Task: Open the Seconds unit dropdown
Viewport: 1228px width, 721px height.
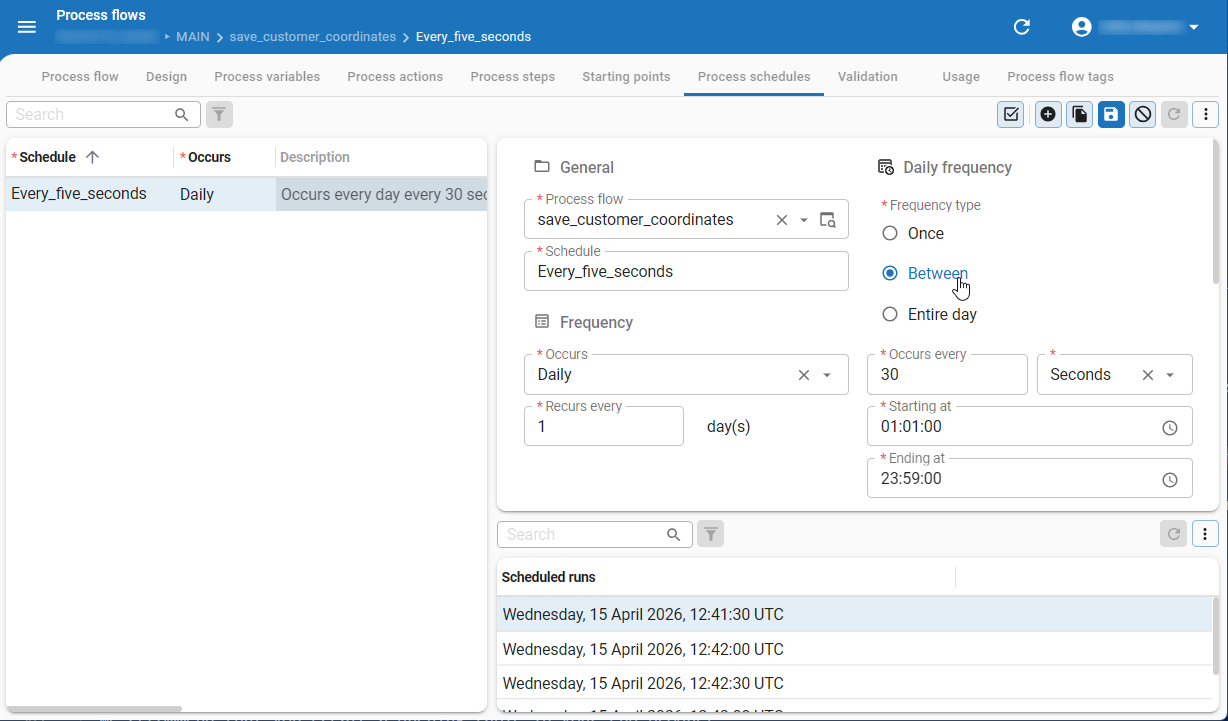Action: click(x=1172, y=374)
